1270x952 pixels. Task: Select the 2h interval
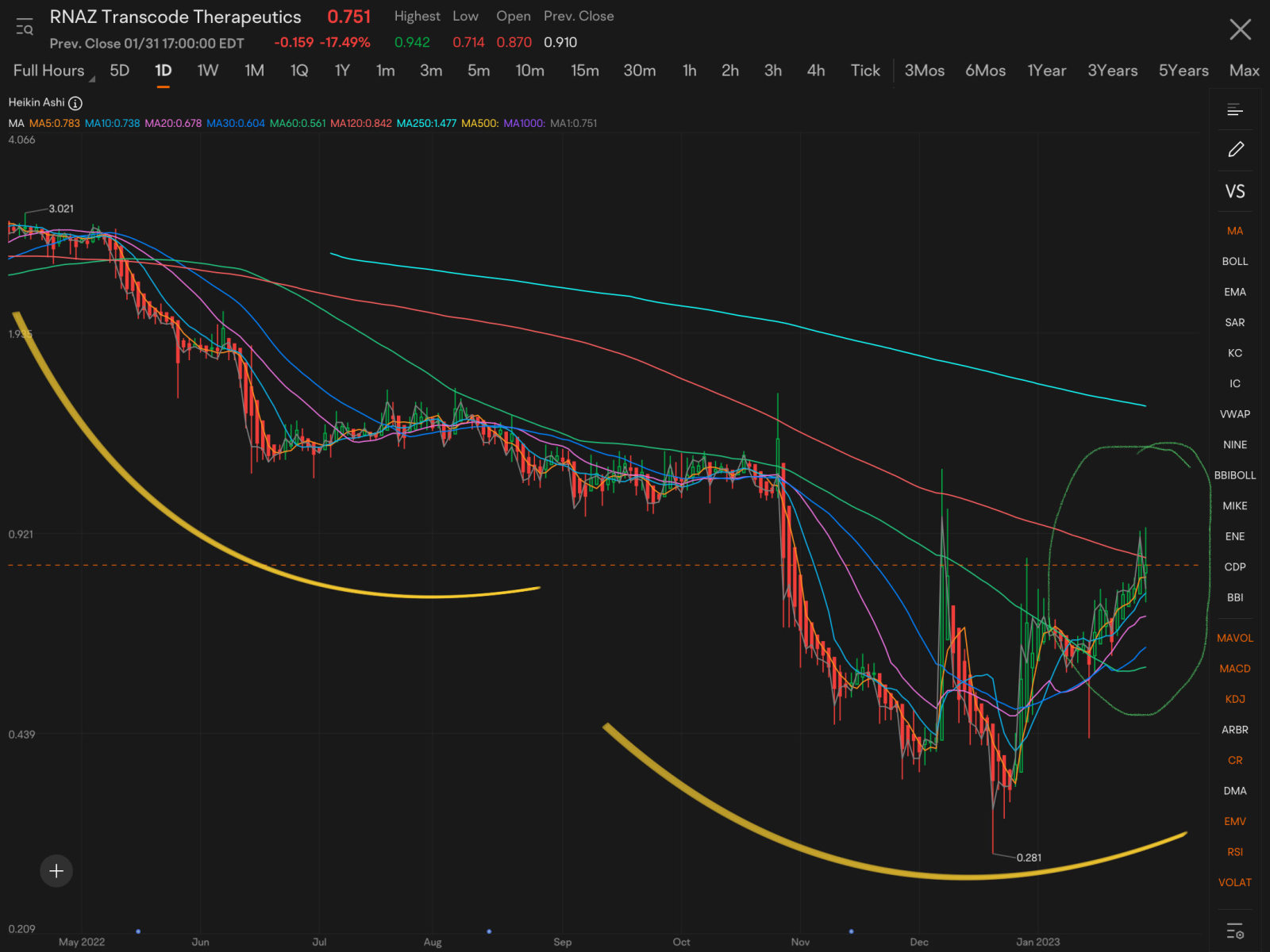pyautogui.click(x=730, y=71)
